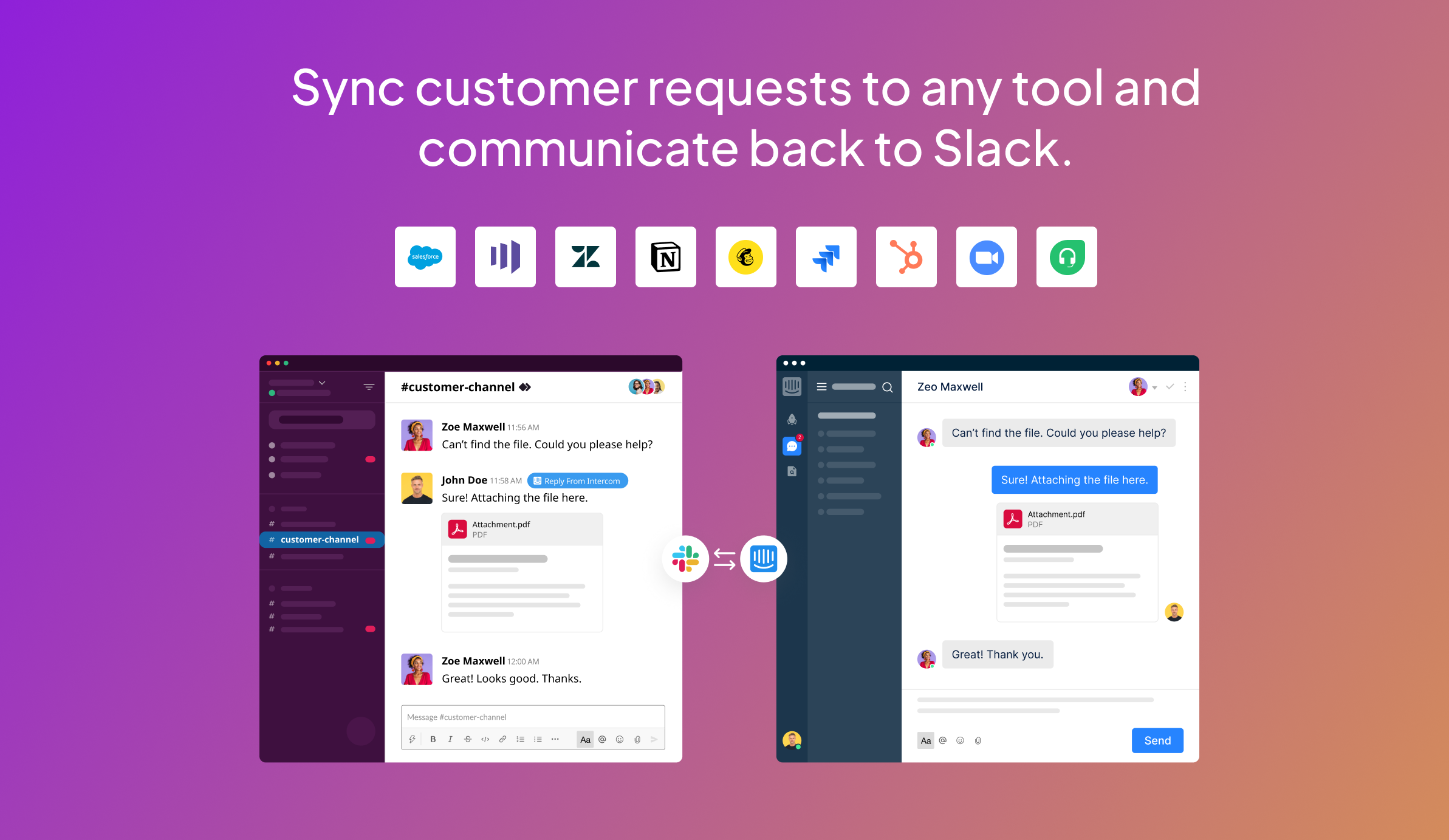Image resolution: width=1449 pixels, height=840 pixels.
Task: Click the Intercom logo circle between windows
Action: 764,559
